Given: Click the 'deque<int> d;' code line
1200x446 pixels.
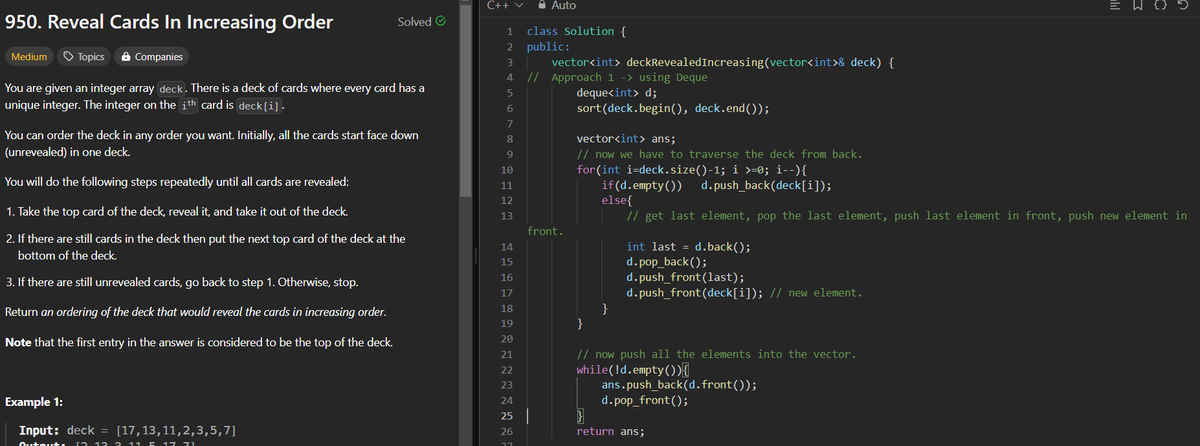Looking at the screenshot, I should [617, 92].
